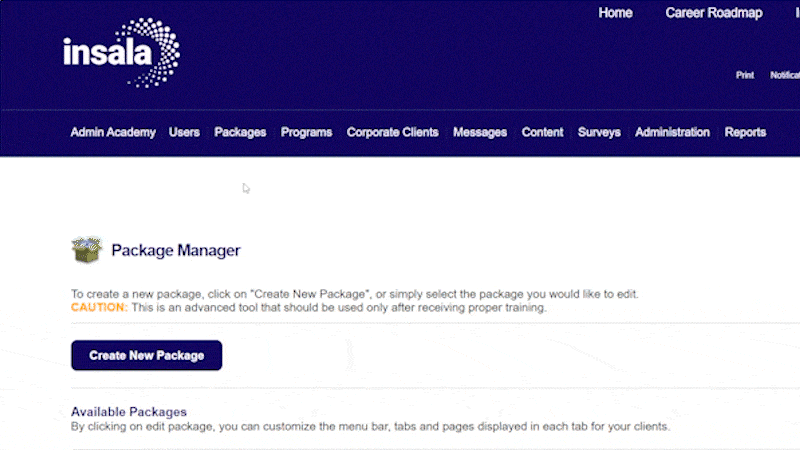Open the Content menu
Screen dimensions: 800x450
point(542,132)
